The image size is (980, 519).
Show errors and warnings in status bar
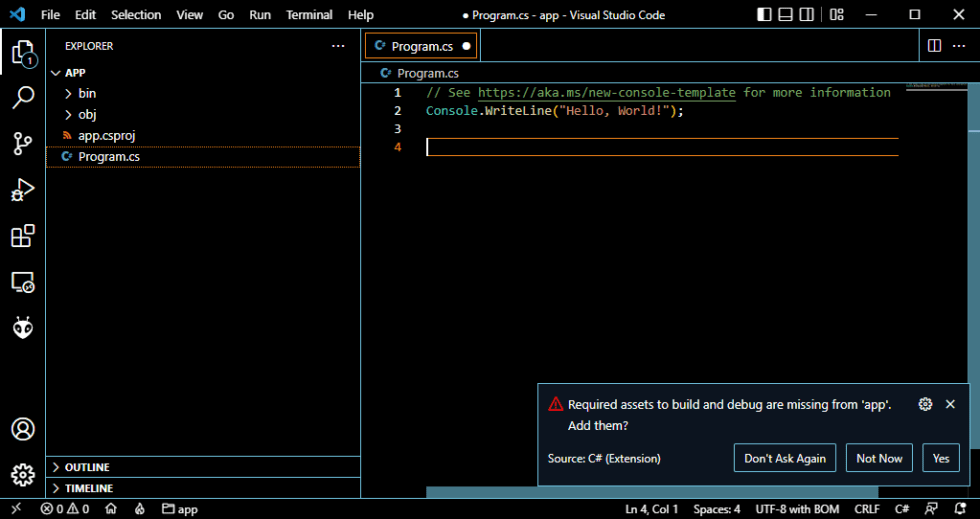pyautogui.click(x=65, y=509)
